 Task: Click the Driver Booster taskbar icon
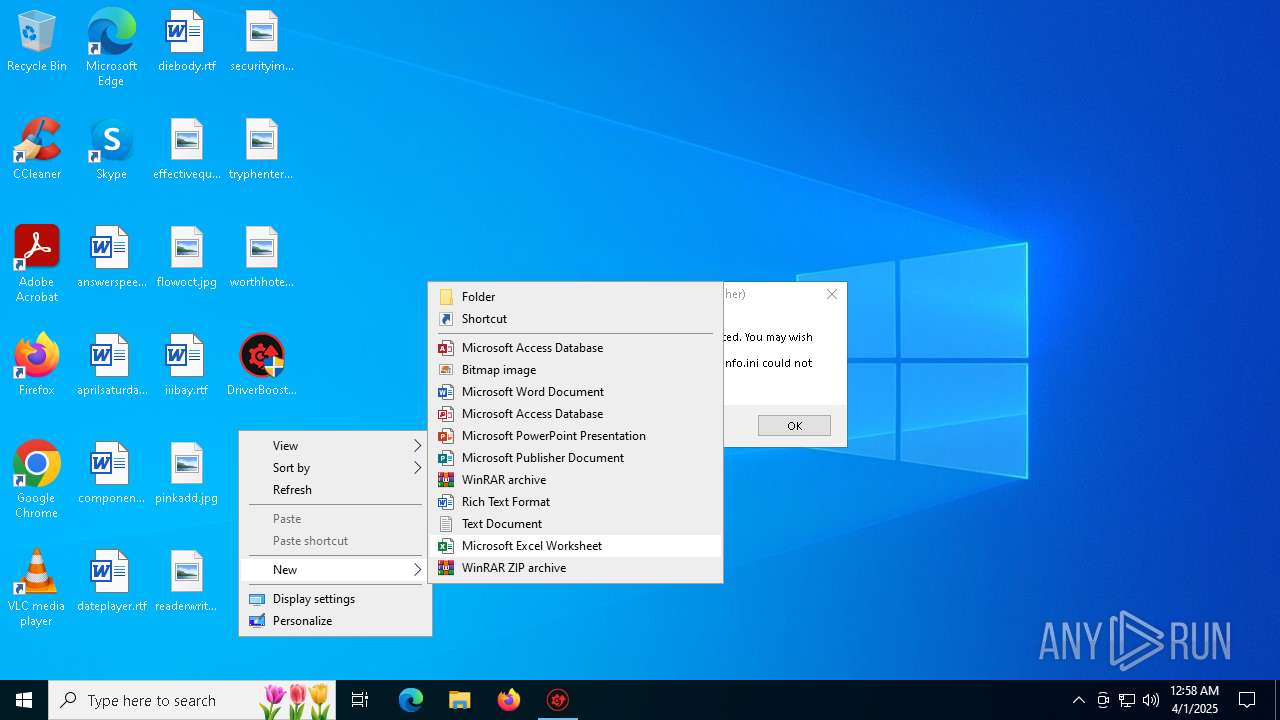click(x=557, y=700)
